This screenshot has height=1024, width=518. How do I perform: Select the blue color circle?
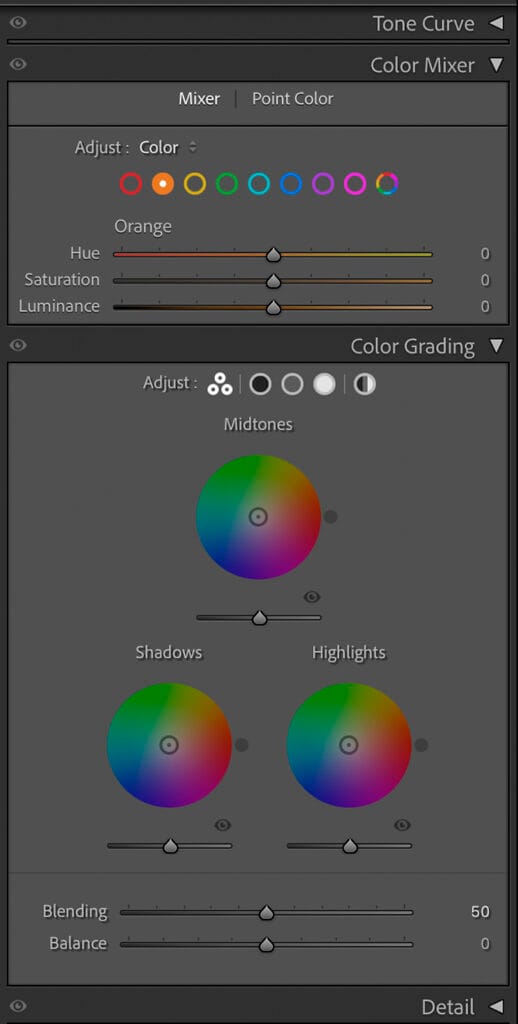tap(291, 184)
